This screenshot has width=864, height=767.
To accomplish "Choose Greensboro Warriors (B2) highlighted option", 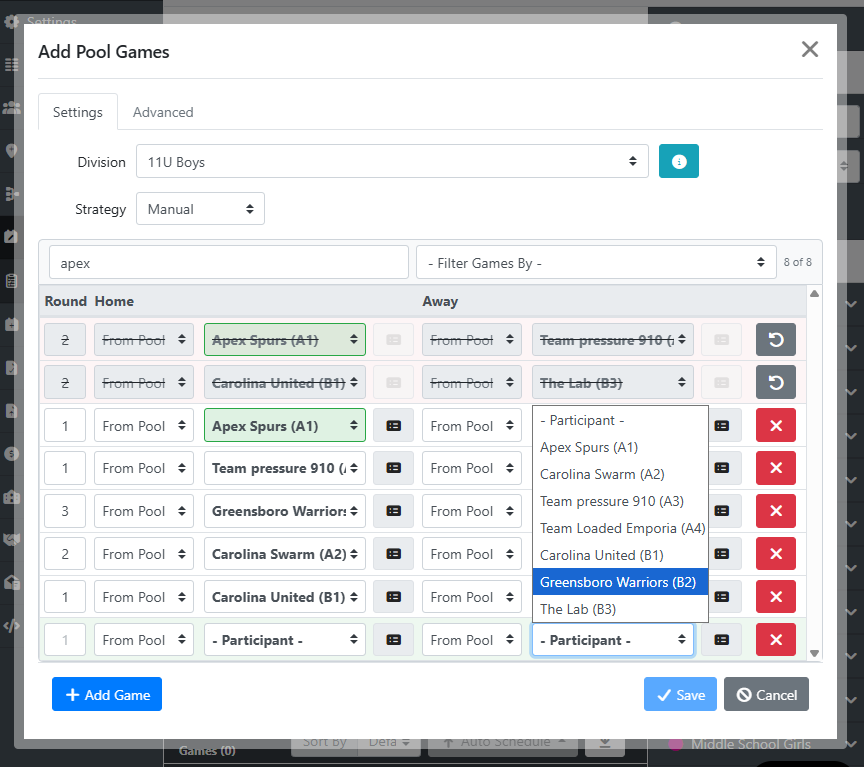I will coord(620,582).
